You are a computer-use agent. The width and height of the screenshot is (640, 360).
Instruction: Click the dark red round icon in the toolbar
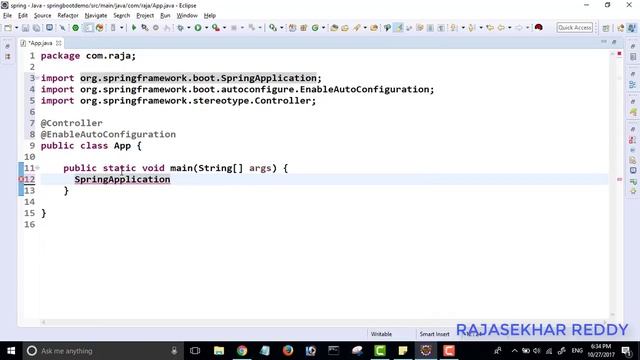point(539,27)
